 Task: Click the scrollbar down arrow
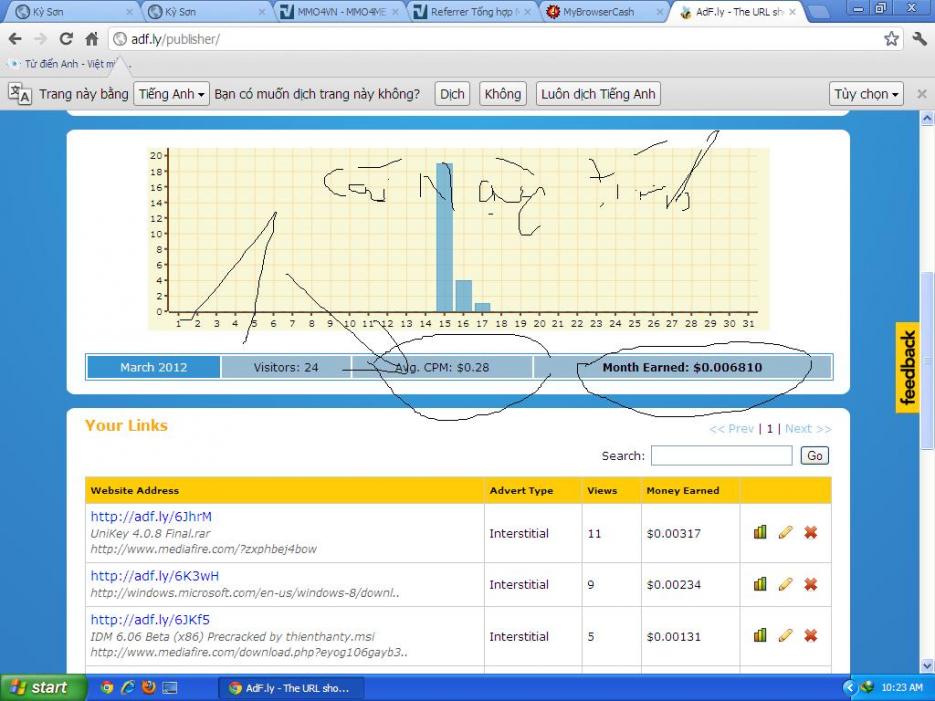coord(927,666)
